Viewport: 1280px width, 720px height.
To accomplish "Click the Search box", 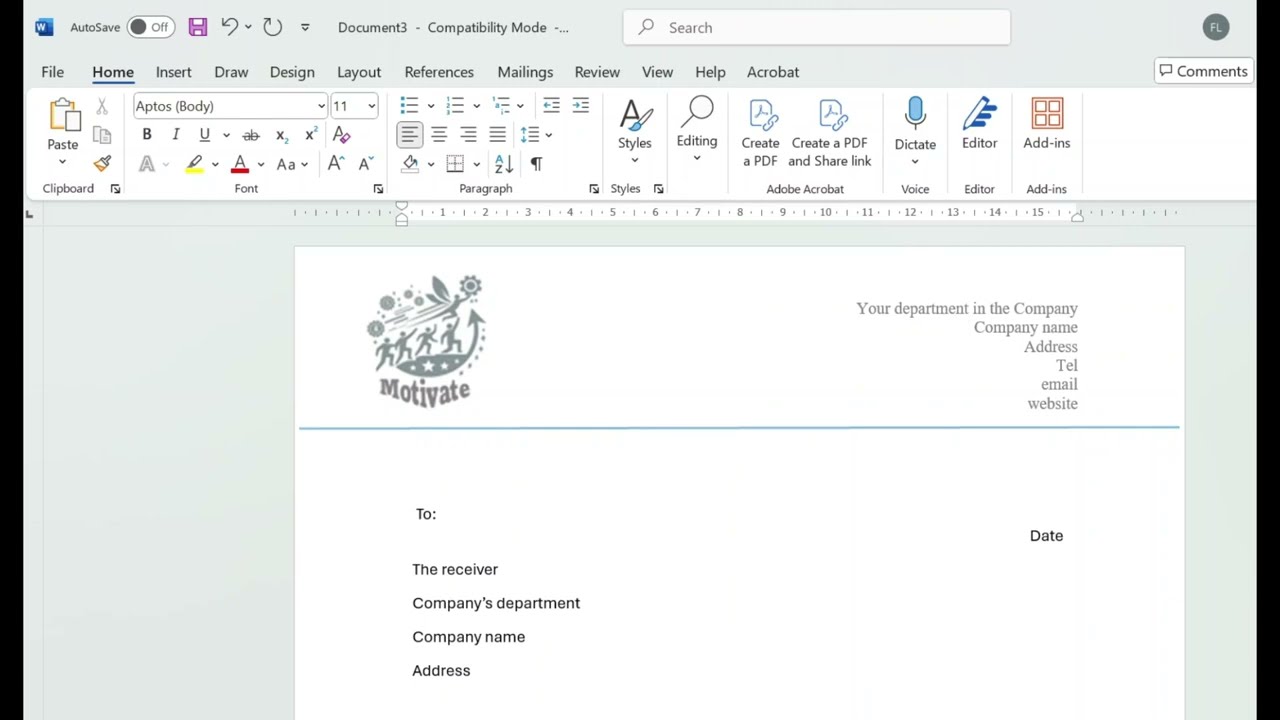I will pos(817,27).
